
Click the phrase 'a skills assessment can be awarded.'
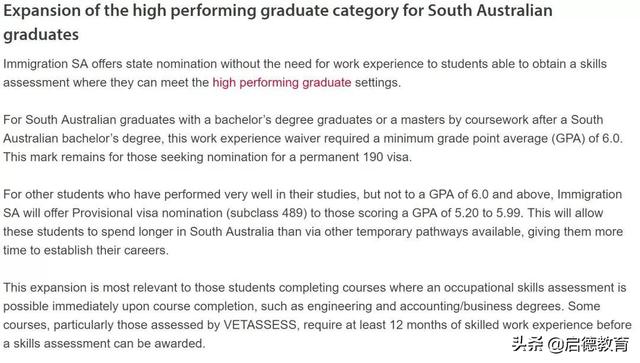coord(104,344)
